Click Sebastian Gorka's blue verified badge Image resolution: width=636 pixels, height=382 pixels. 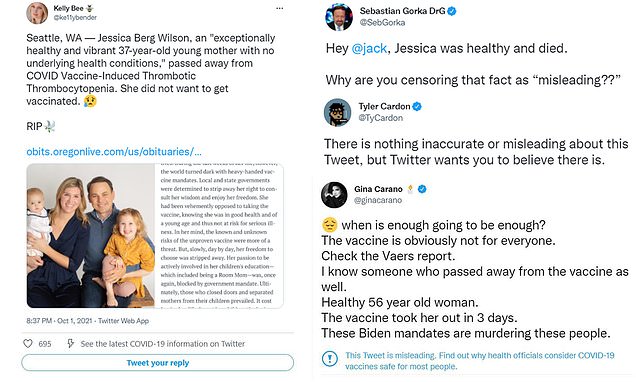[452, 11]
